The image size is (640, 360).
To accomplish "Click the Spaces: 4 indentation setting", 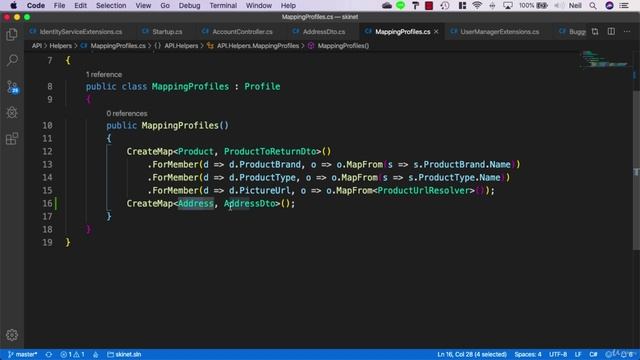I will tap(528, 354).
